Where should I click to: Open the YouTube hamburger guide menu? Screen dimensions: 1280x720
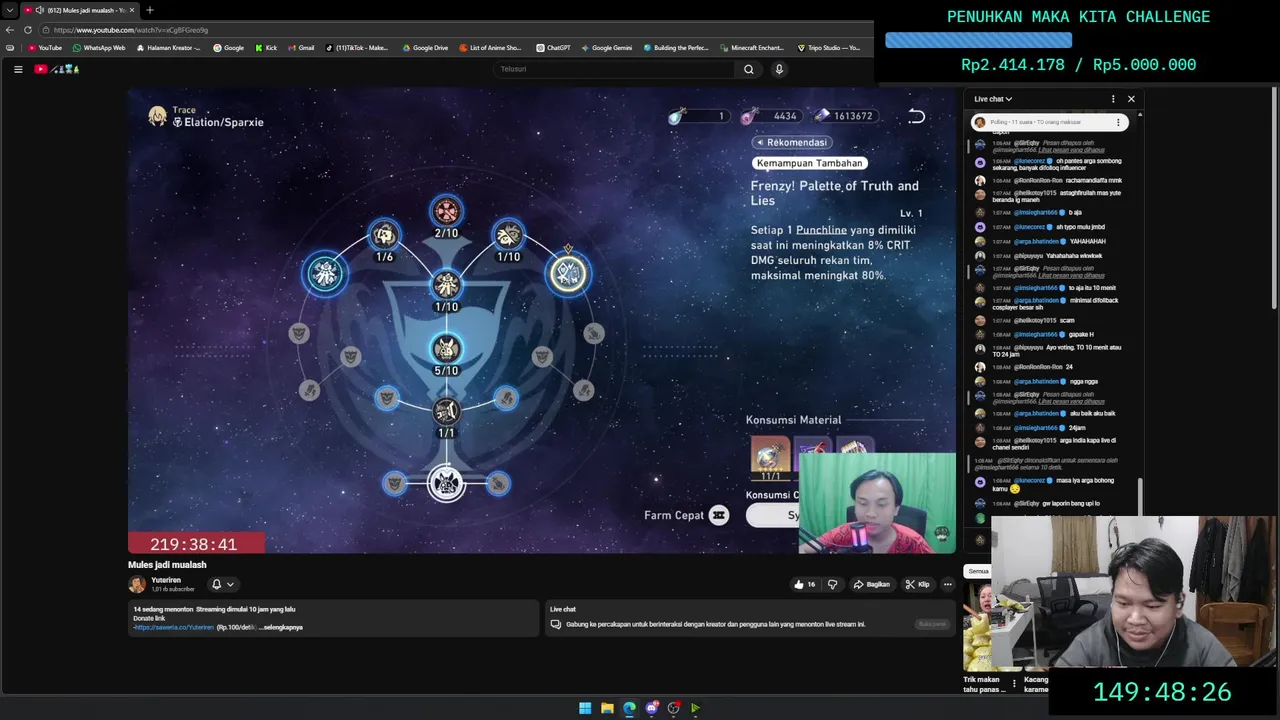pos(18,69)
